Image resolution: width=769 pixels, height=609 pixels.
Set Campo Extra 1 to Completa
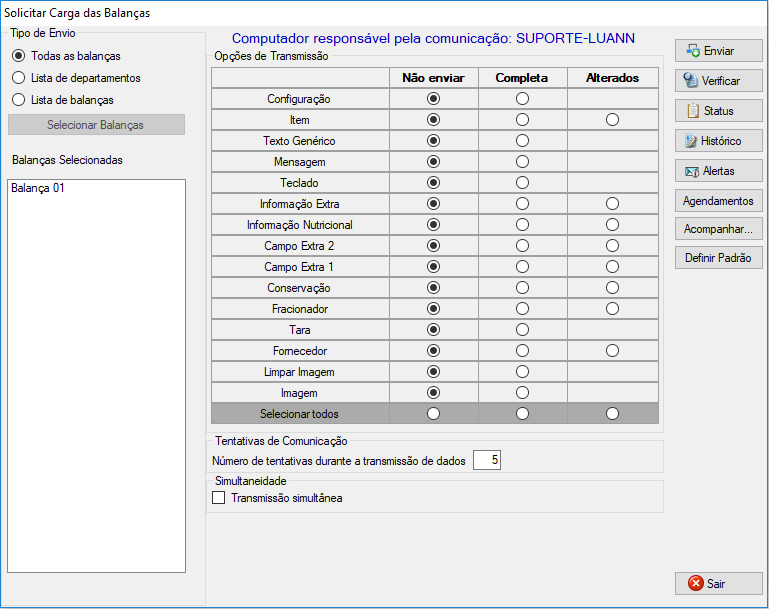pos(522,267)
